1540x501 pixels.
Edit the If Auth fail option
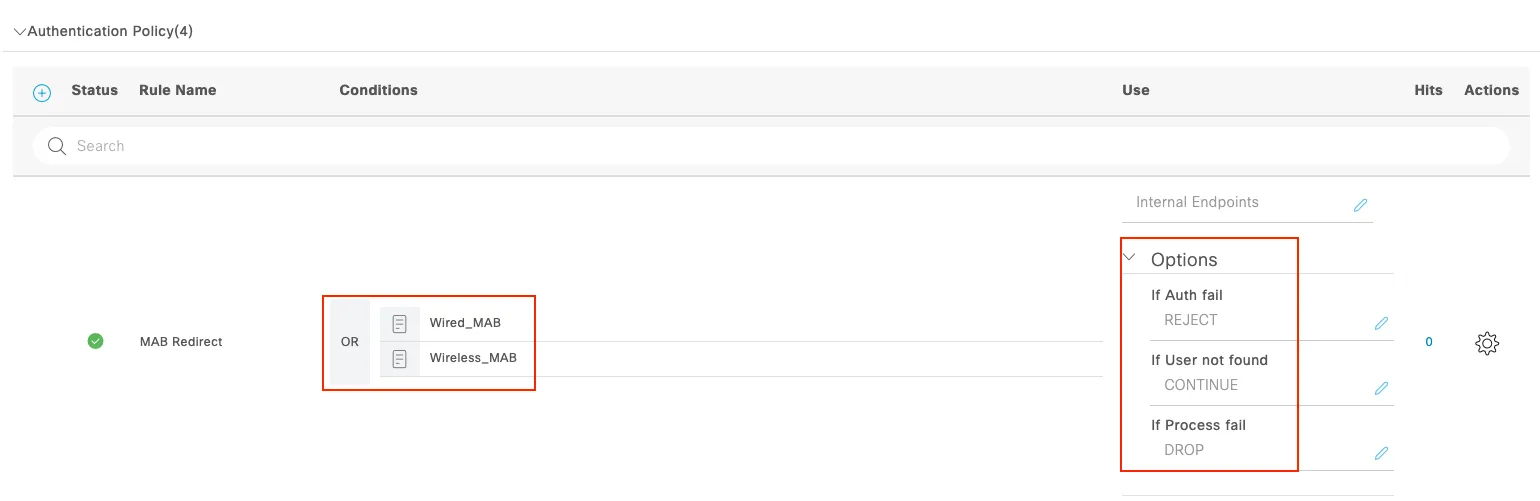coord(1381,323)
